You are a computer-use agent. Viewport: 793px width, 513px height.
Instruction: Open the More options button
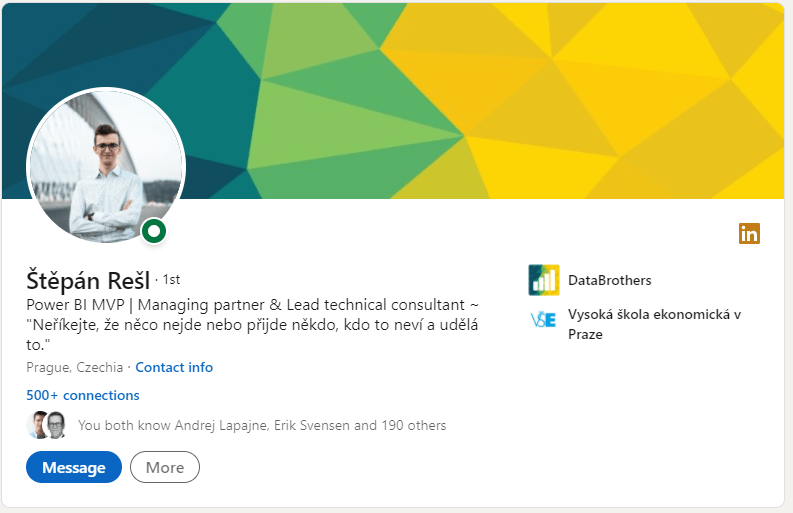click(165, 467)
